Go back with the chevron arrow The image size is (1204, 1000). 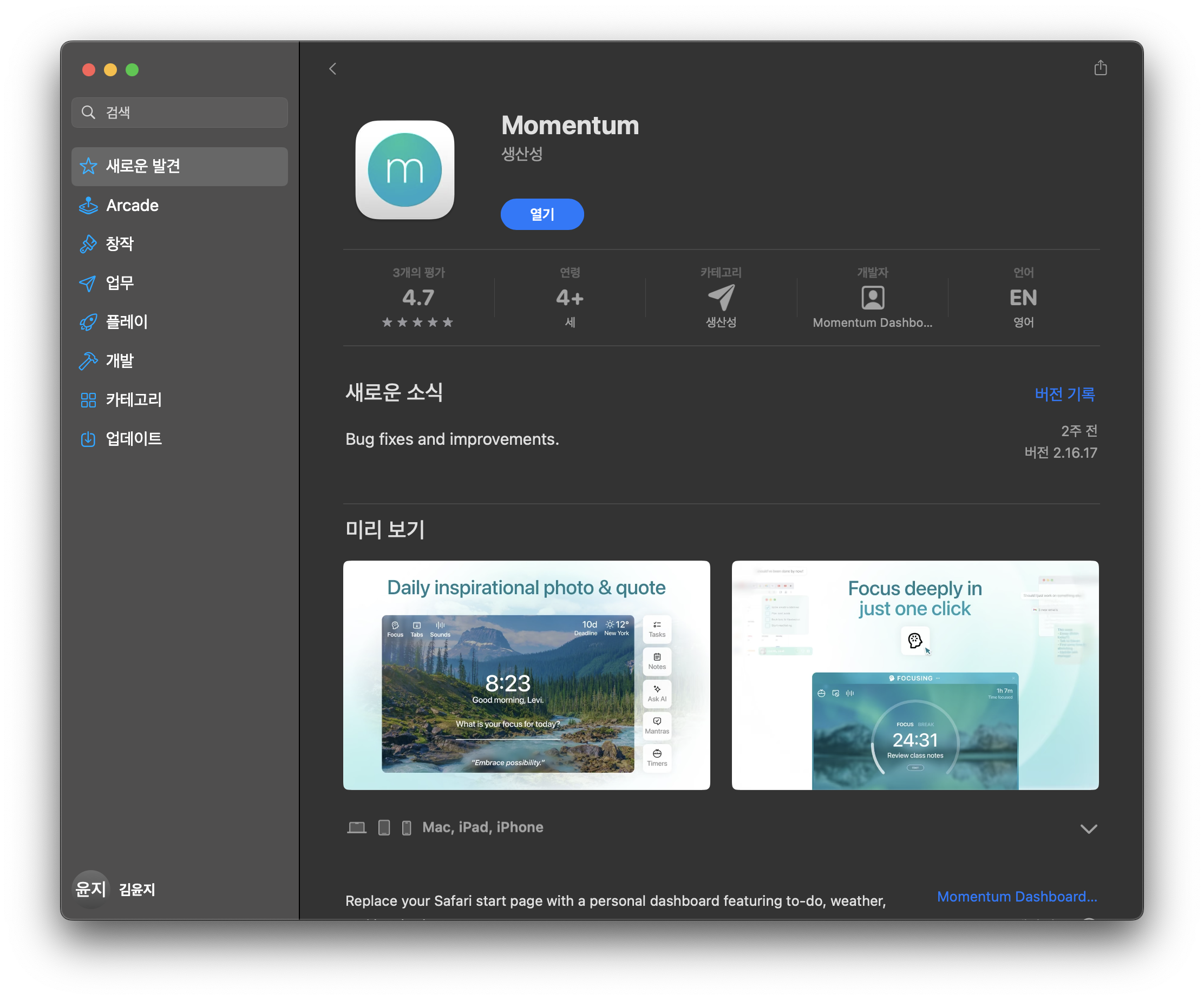point(332,69)
